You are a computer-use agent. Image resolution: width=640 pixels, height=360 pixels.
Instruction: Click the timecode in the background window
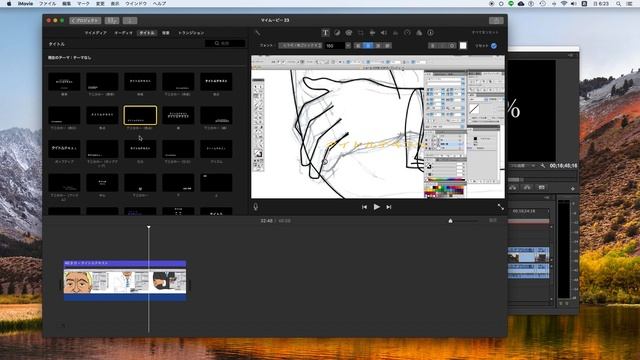[x=563, y=166]
